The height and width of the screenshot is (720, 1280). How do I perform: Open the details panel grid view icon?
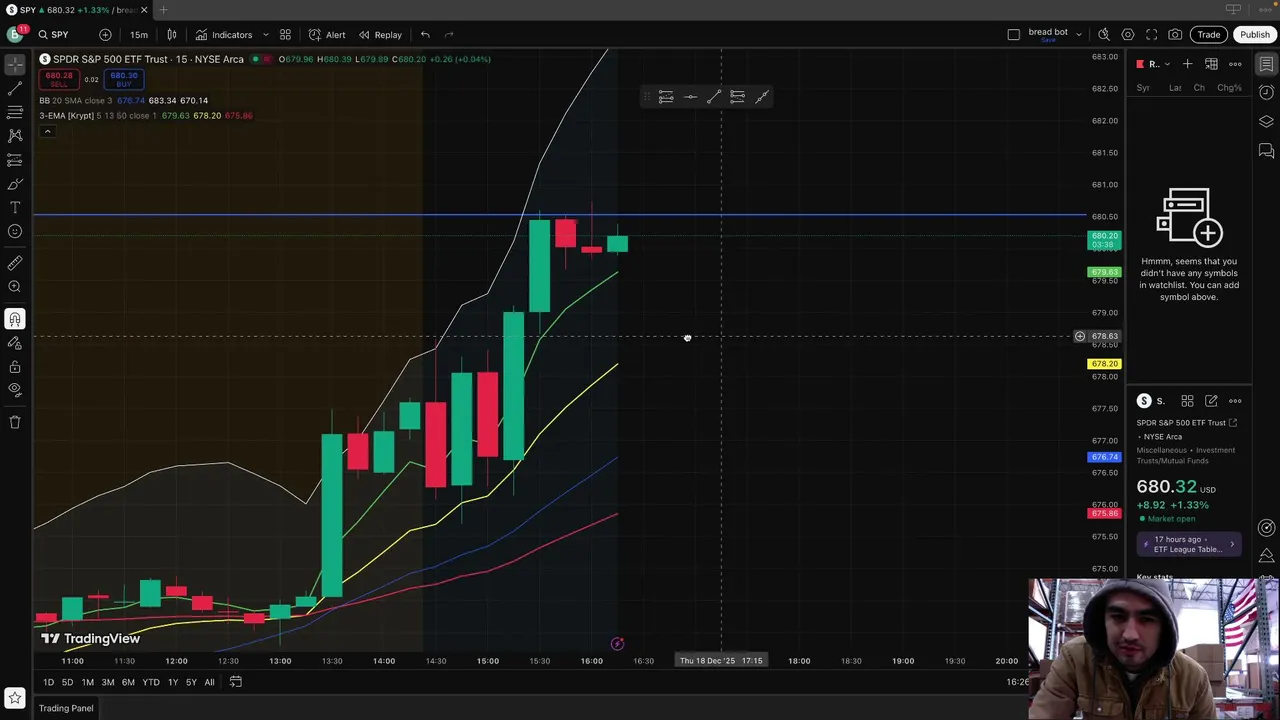1187,401
